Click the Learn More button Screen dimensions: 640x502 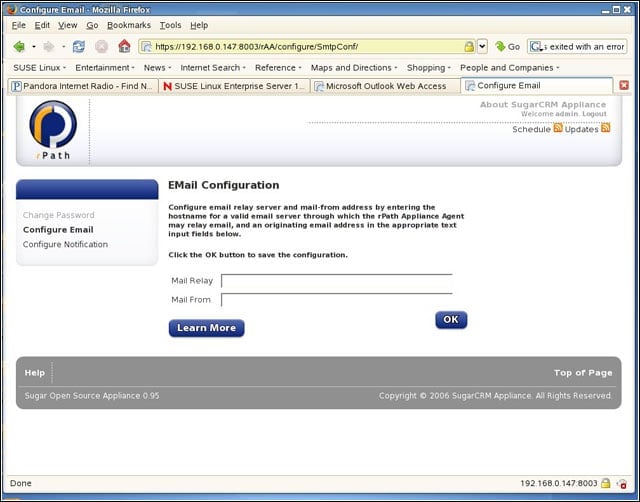[207, 328]
